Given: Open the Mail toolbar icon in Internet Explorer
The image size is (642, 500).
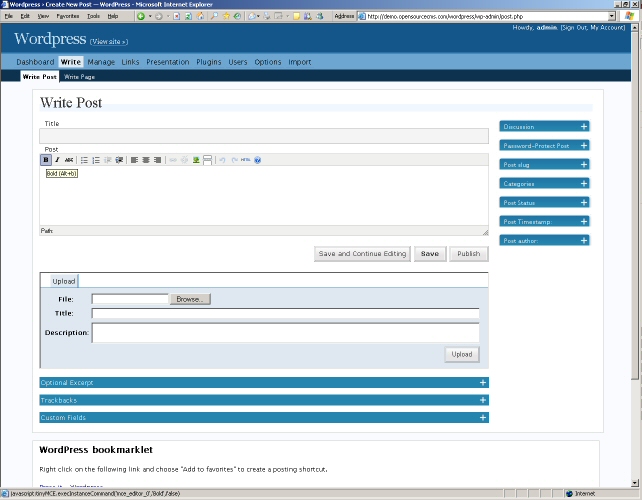Looking at the screenshot, I should [252, 16].
